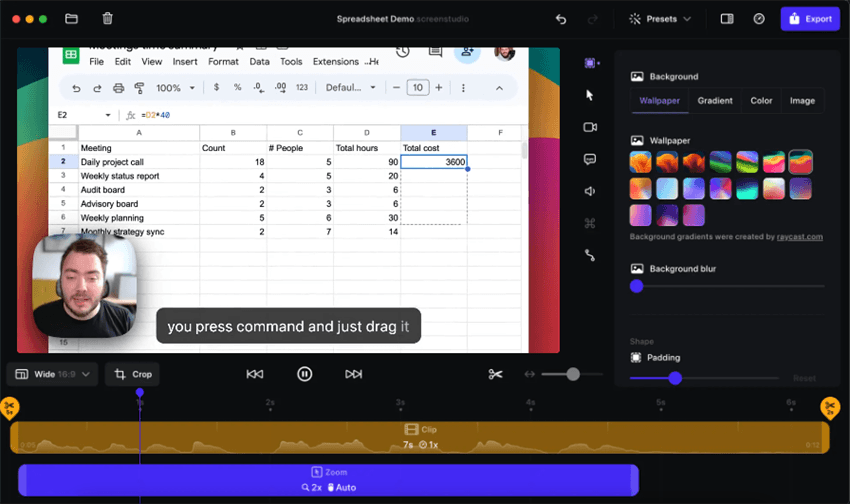The height and width of the screenshot is (504, 850).
Task: Open the Sheets File menu
Action: click(96, 62)
